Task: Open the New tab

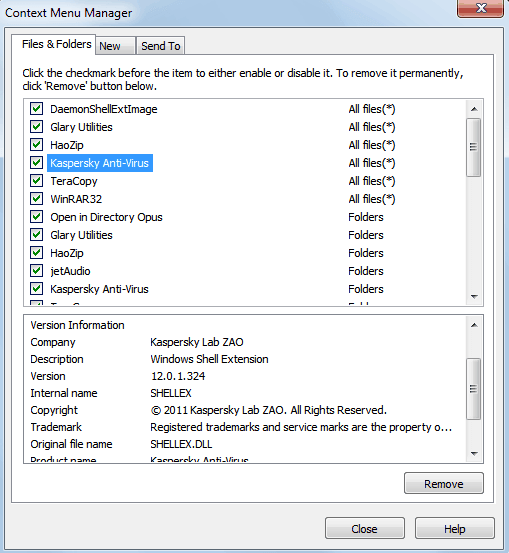Action: pos(115,46)
